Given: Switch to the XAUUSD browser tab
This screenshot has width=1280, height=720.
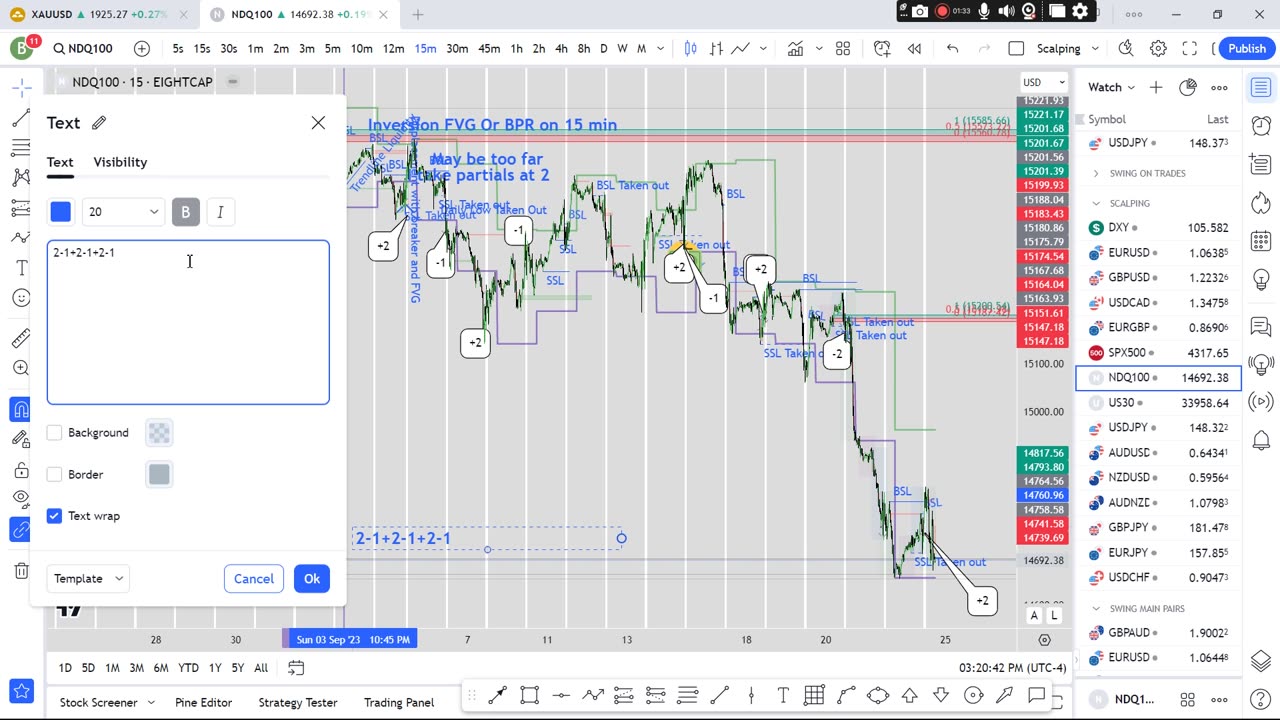Looking at the screenshot, I should 98,14.
